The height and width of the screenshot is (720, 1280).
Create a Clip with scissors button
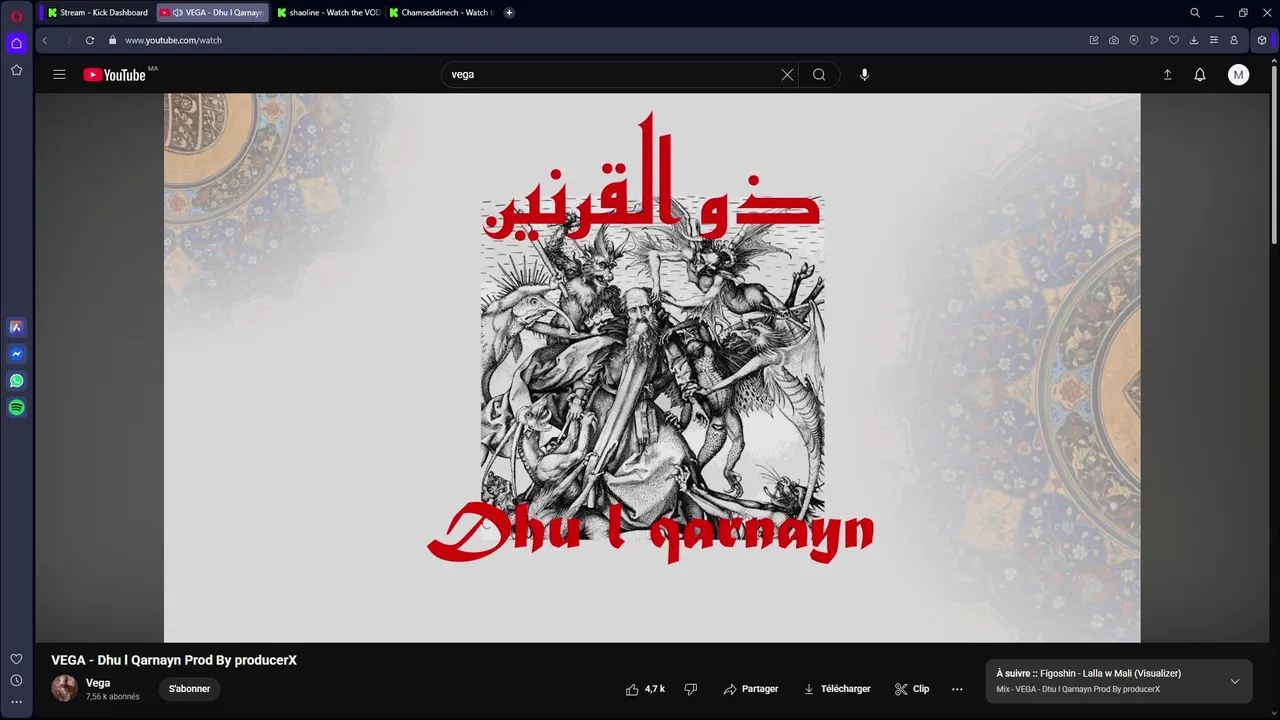(912, 689)
